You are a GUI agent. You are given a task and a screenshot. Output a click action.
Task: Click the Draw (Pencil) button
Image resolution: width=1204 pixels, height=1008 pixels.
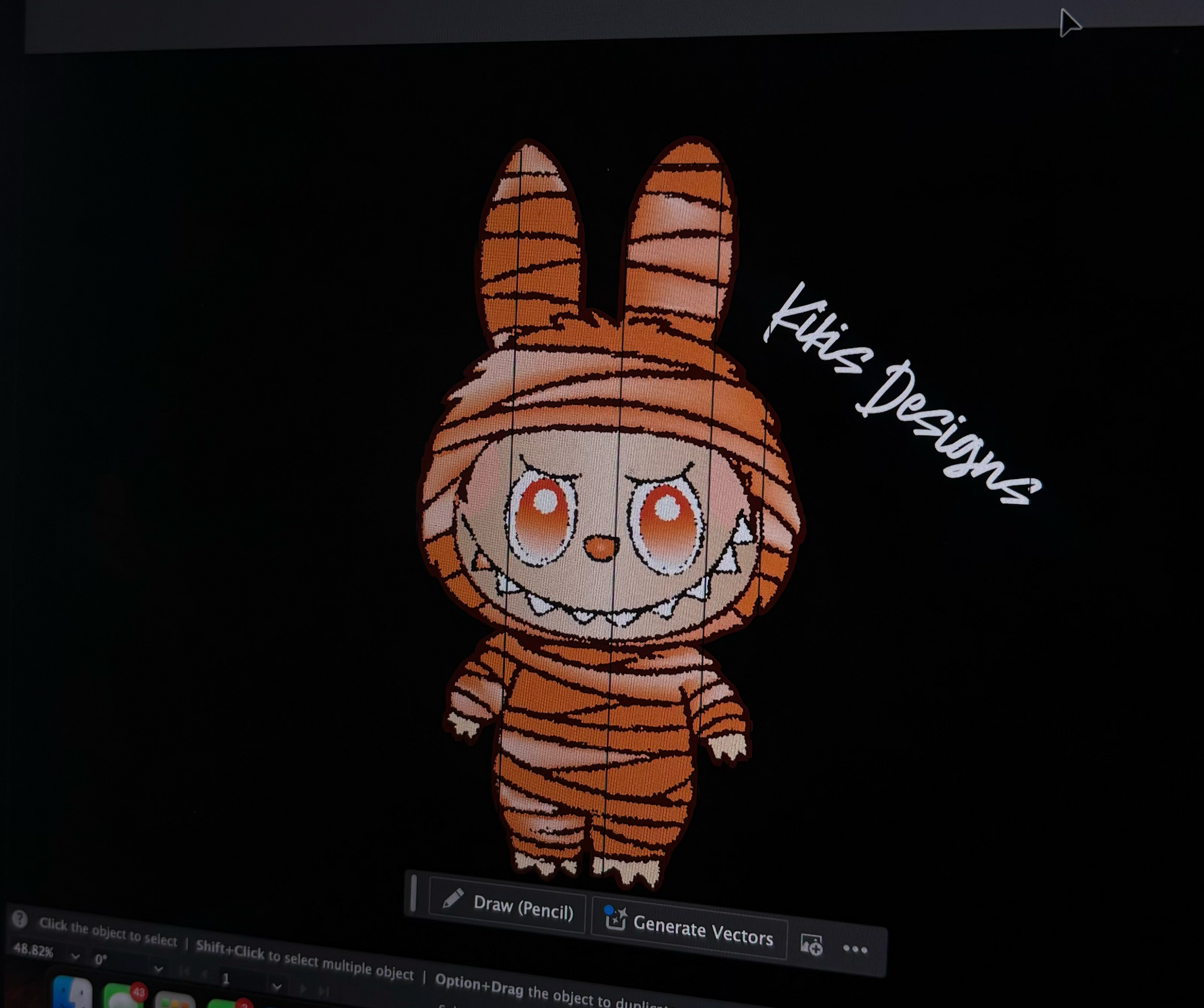(507, 905)
